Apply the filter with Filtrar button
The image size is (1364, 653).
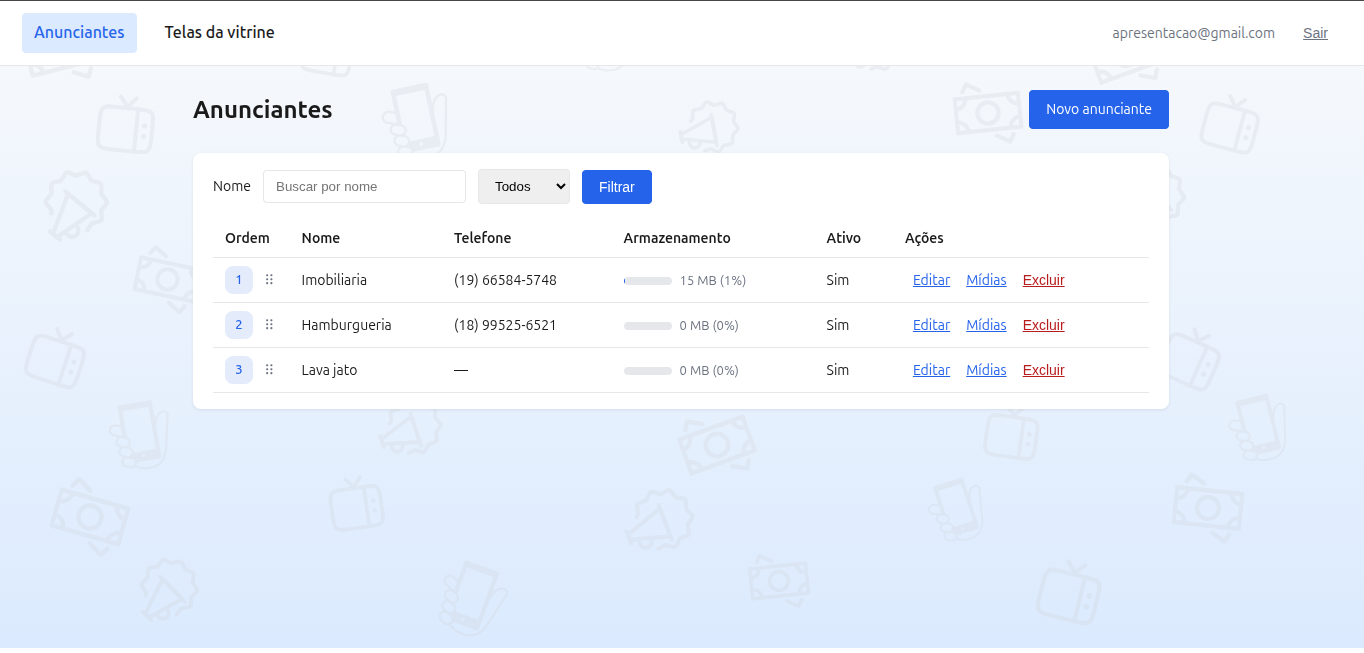click(617, 187)
